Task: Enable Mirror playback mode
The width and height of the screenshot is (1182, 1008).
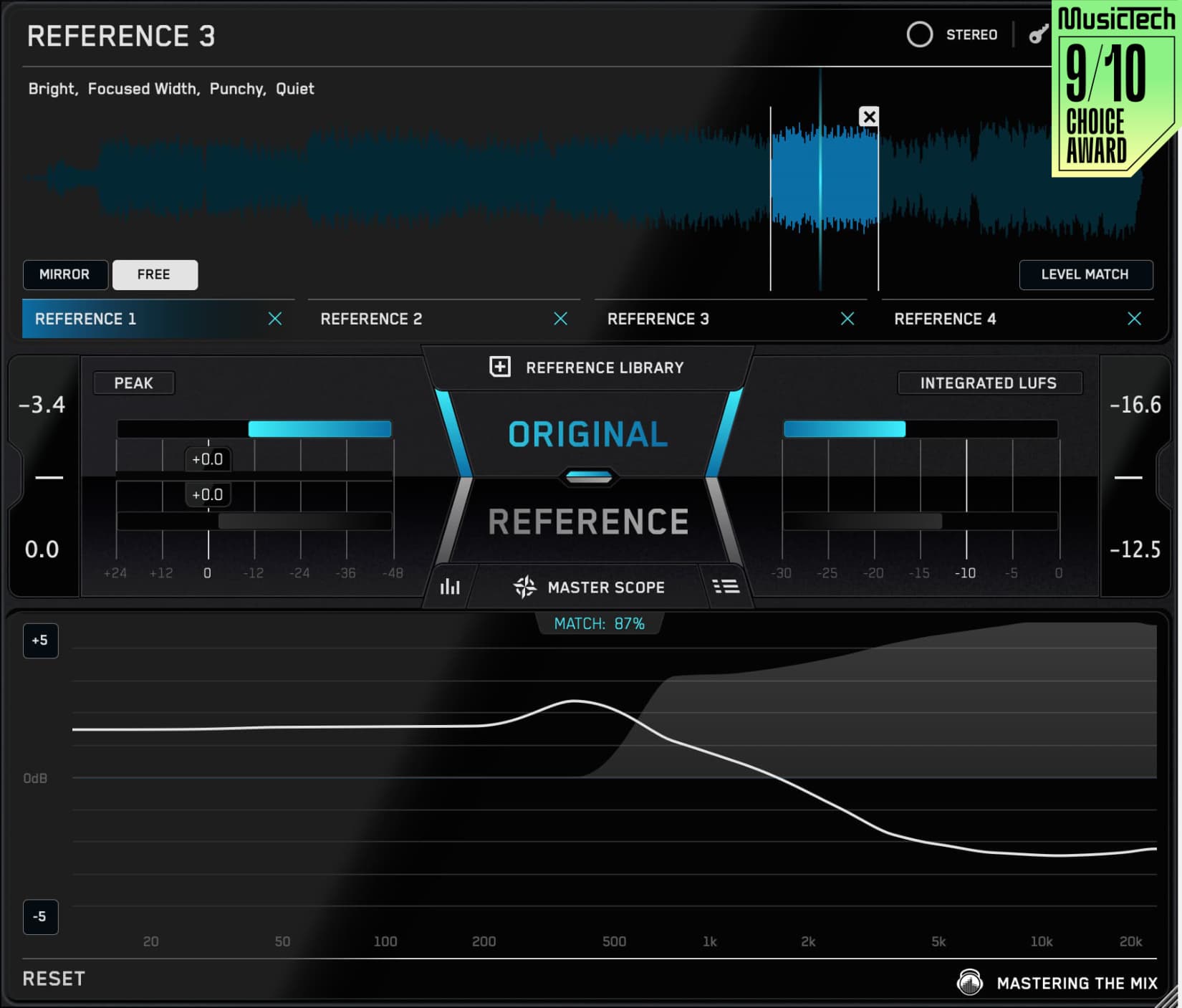Action: (64, 274)
